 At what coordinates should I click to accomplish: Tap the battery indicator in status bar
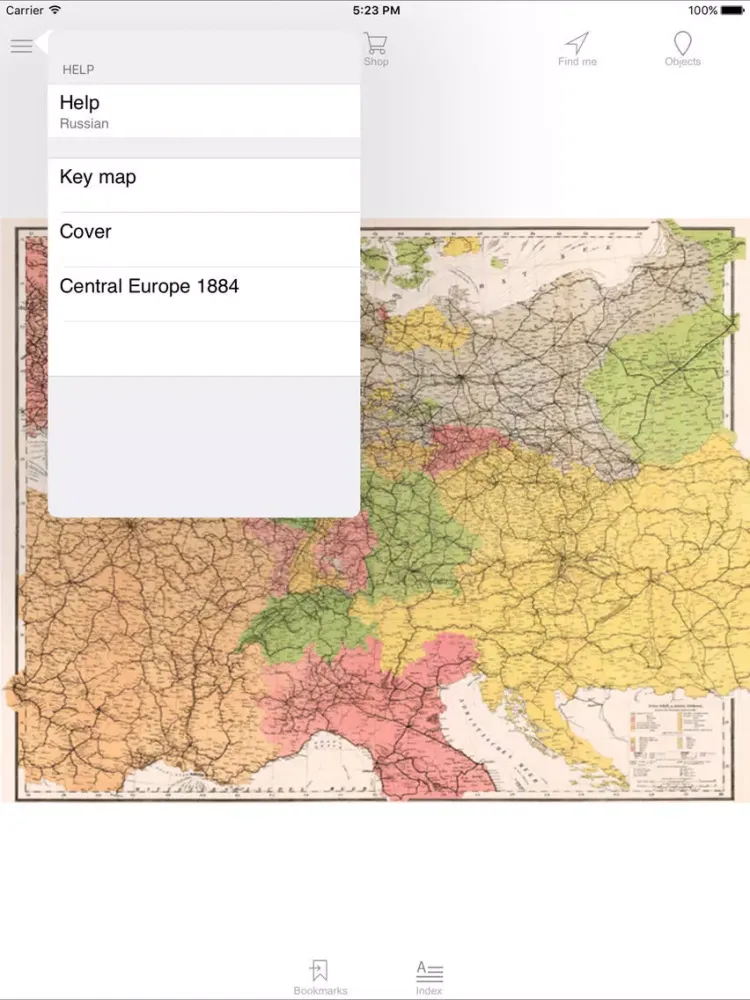click(x=732, y=10)
